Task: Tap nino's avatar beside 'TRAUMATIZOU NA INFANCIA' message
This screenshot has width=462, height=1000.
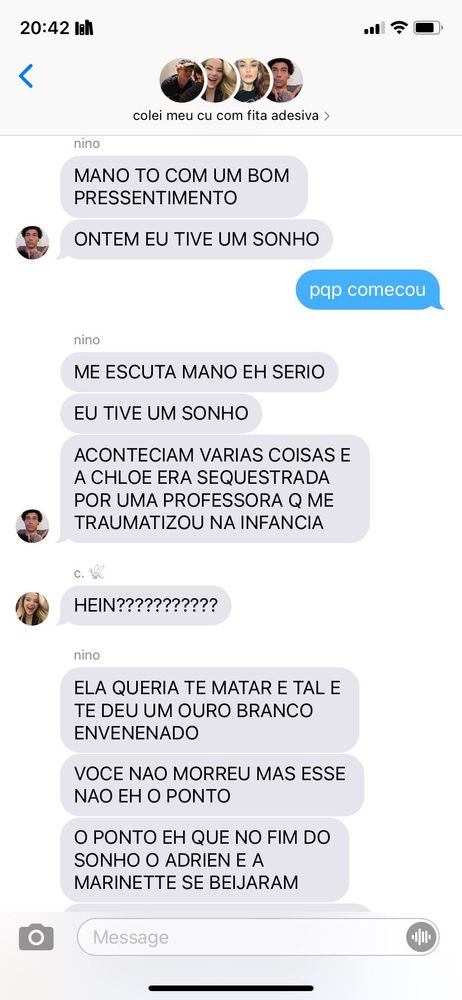Action: [x=32, y=526]
